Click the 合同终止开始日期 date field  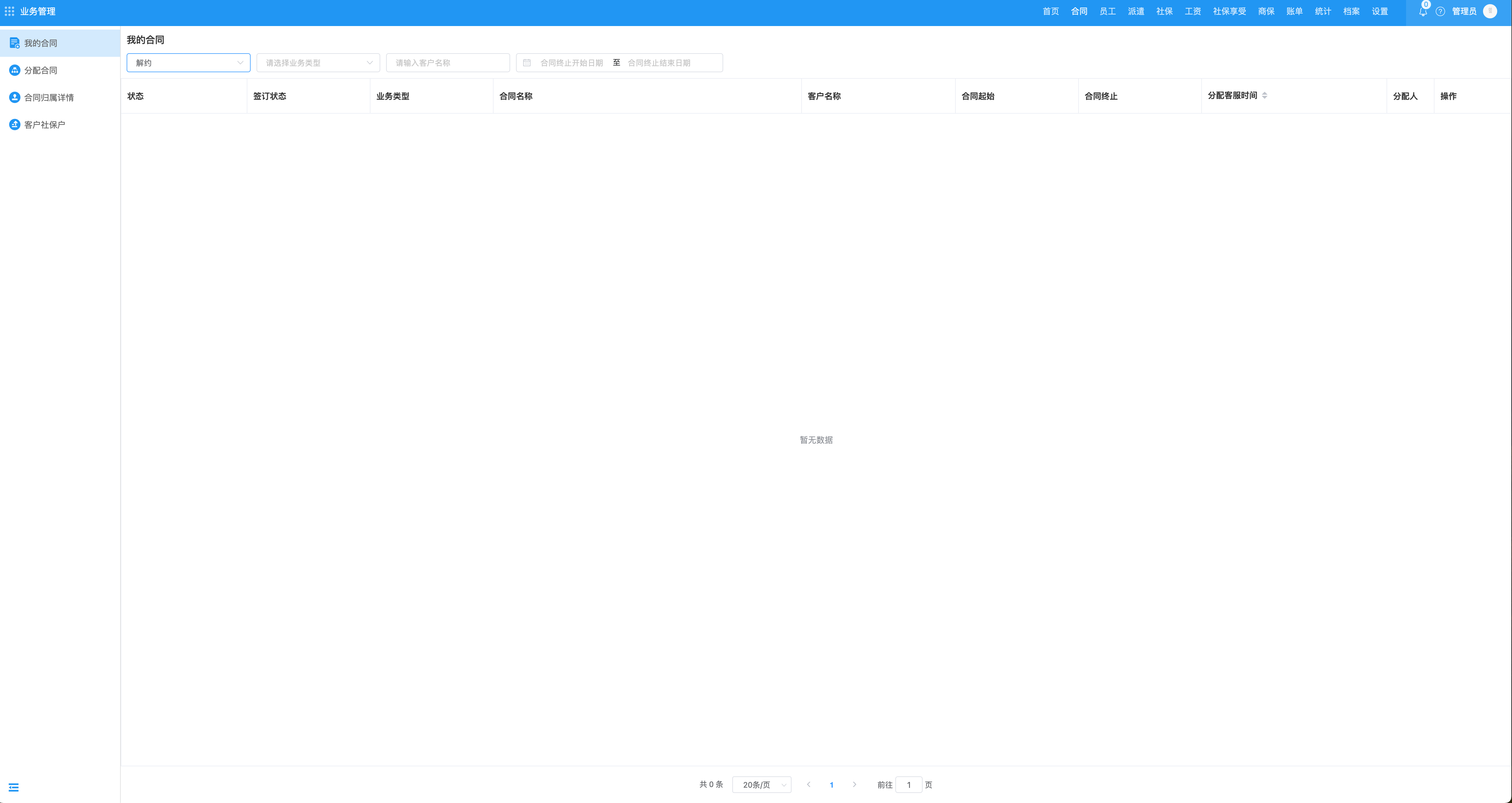tap(572, 63)
